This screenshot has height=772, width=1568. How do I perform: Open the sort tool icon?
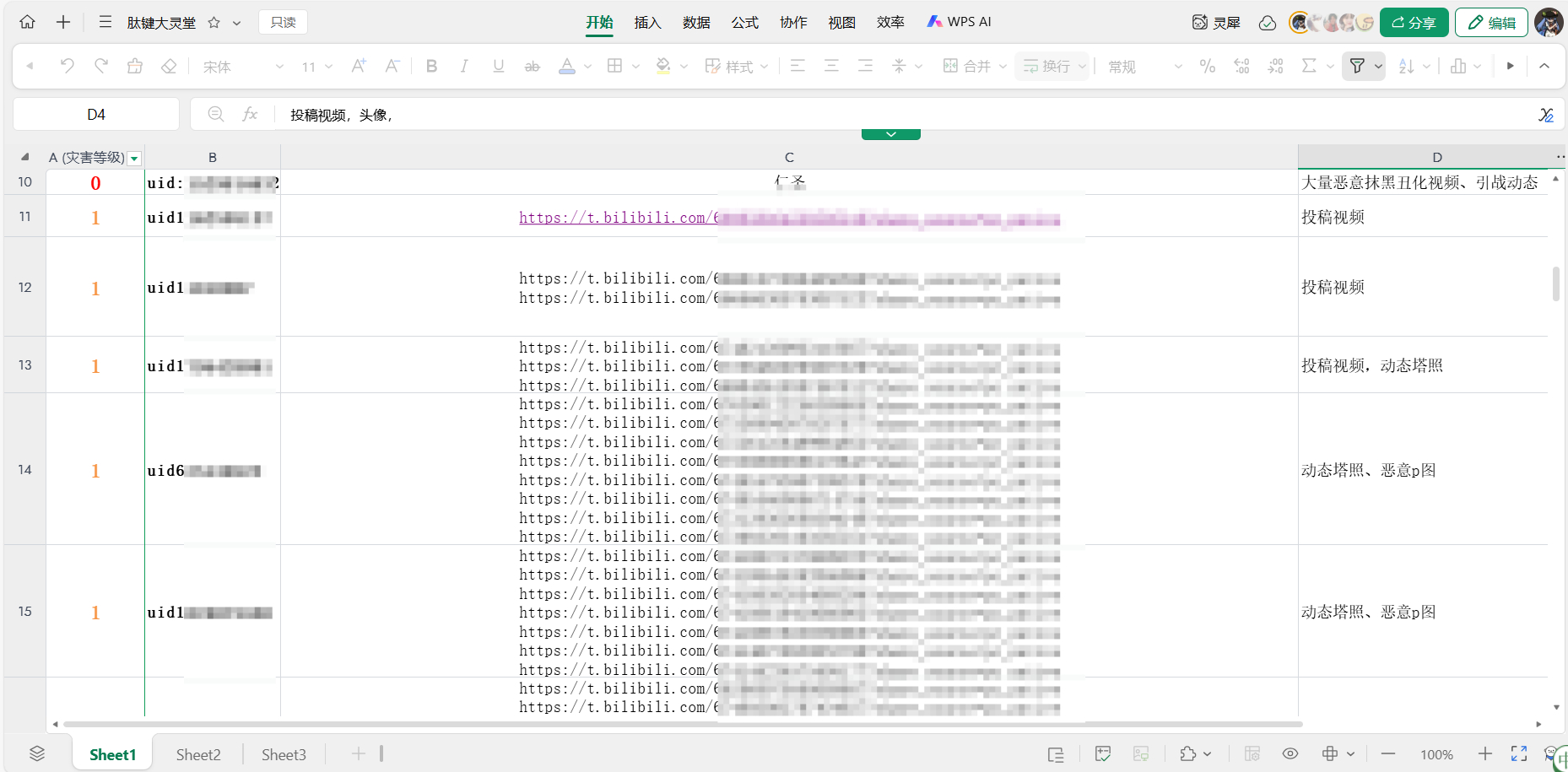click(1406, 66)
